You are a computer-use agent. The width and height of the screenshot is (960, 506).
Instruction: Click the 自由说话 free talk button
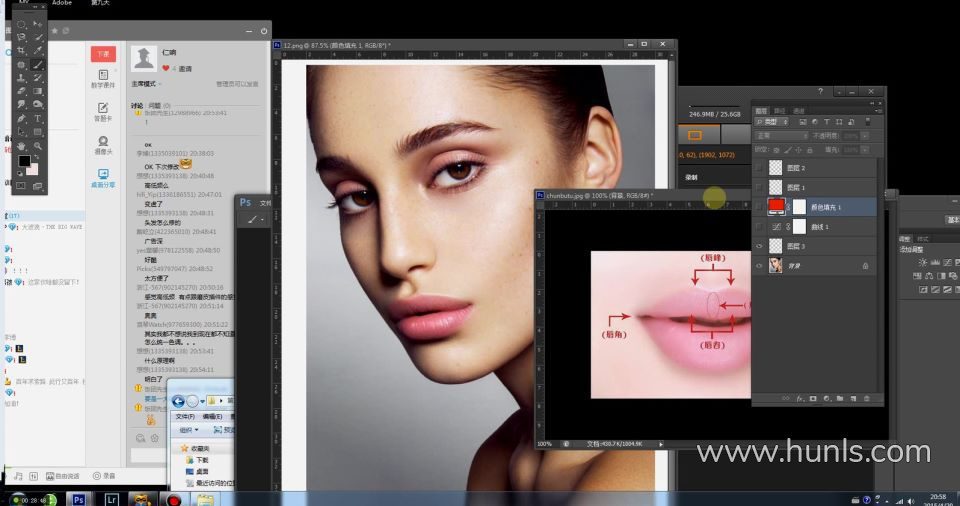point(63,476)
